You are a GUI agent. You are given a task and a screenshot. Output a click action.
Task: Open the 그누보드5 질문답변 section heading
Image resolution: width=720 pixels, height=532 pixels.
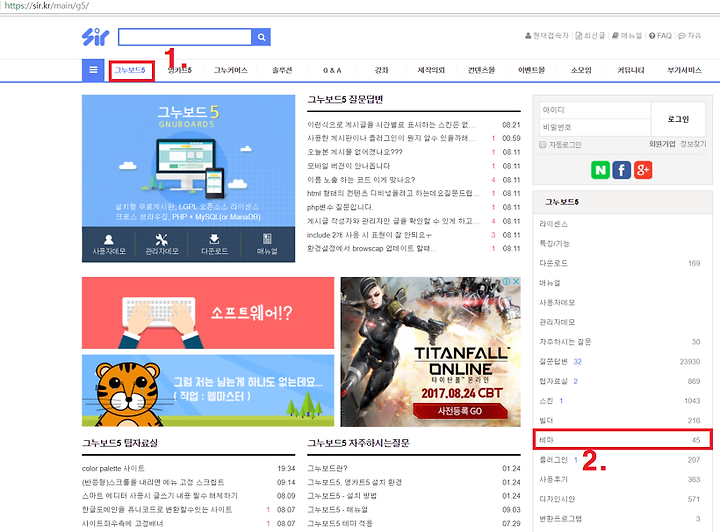coord(345,99)
